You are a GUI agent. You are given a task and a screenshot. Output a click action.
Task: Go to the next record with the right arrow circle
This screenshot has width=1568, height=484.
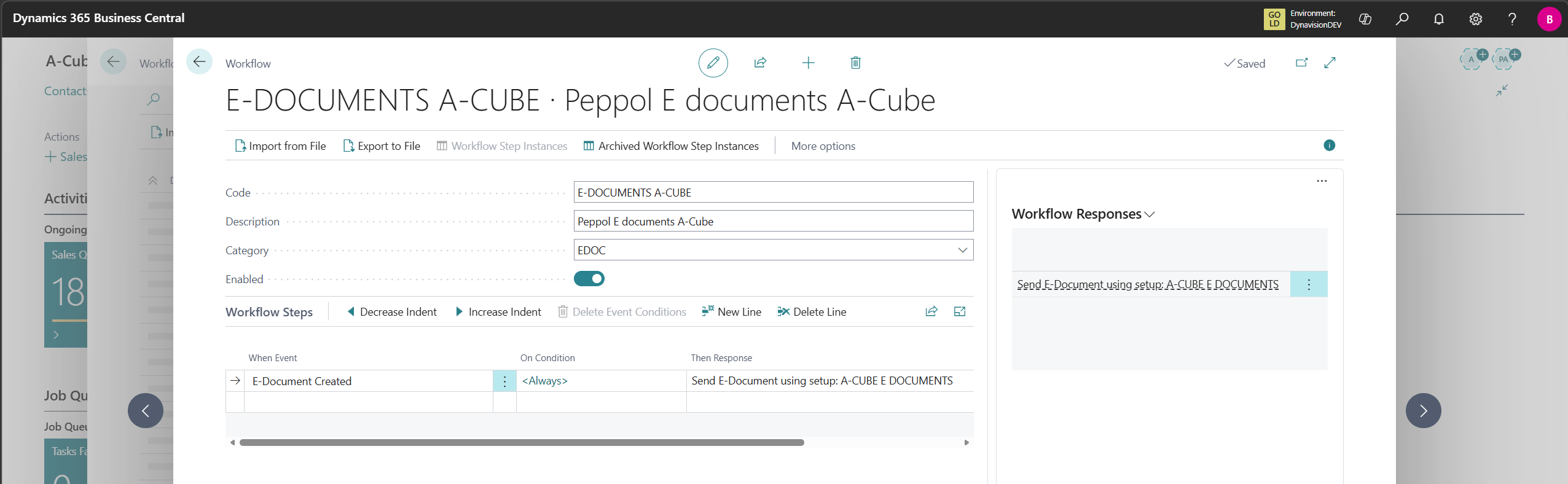pyautogui.click(x=1423, y=410)
